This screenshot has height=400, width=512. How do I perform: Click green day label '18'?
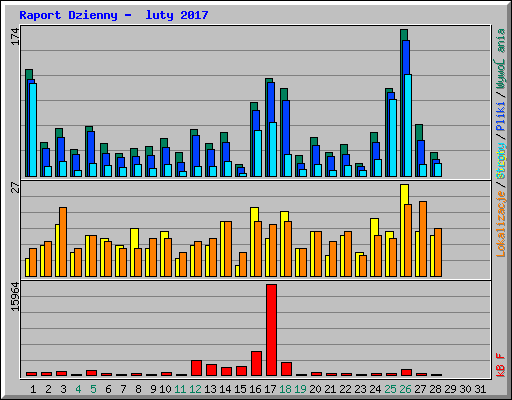click(x=285, y=389)
